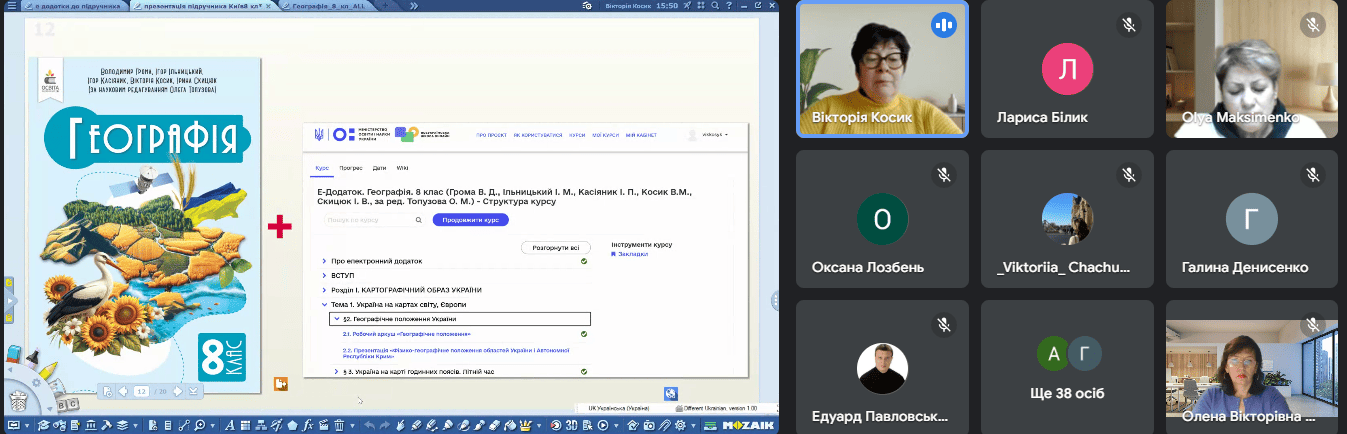Open the layers stack tool icon
This screenshot has height=434, width=1347.
122,425
